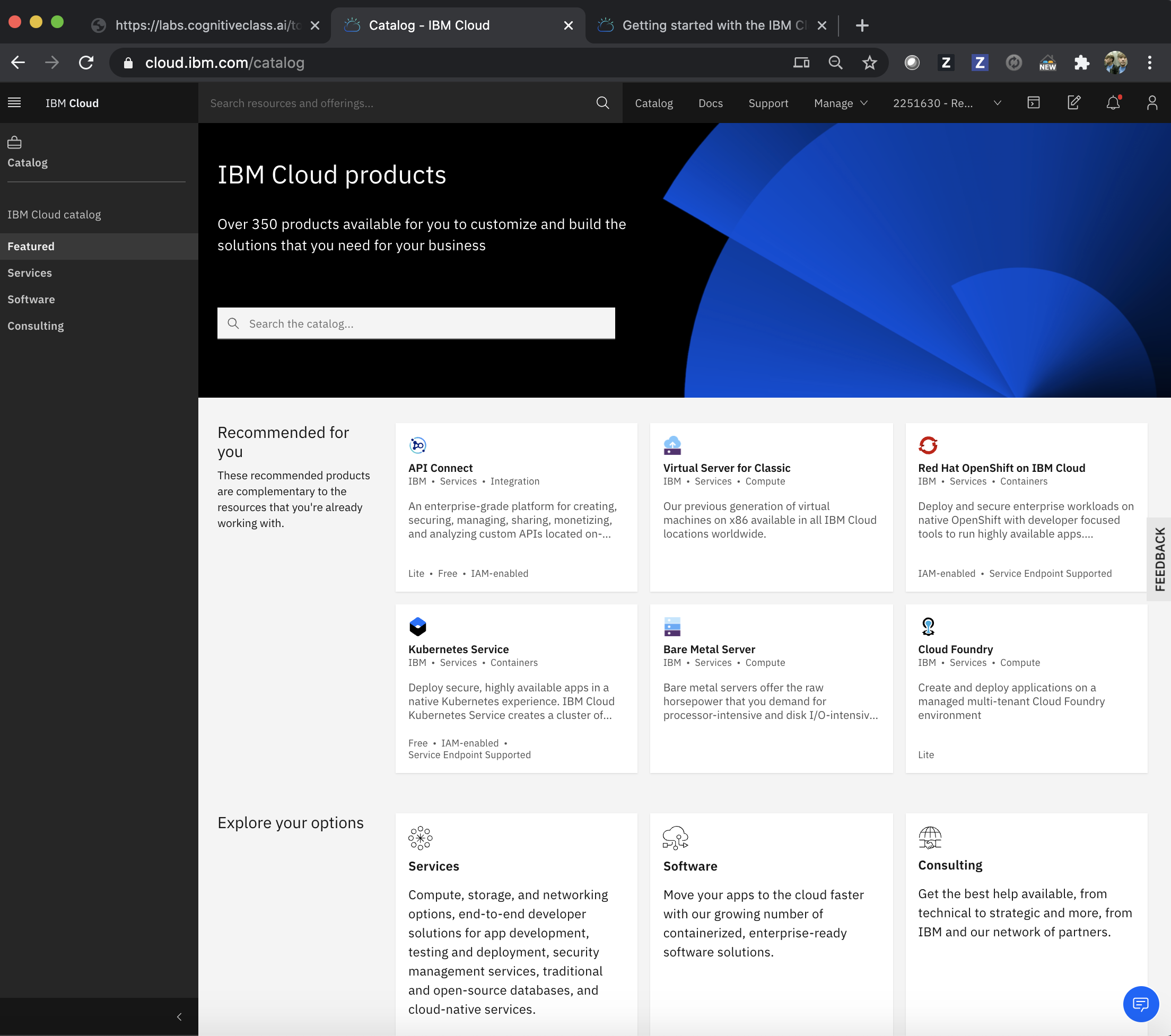
Task: Select Software in the sidebar
Action: 31,299
